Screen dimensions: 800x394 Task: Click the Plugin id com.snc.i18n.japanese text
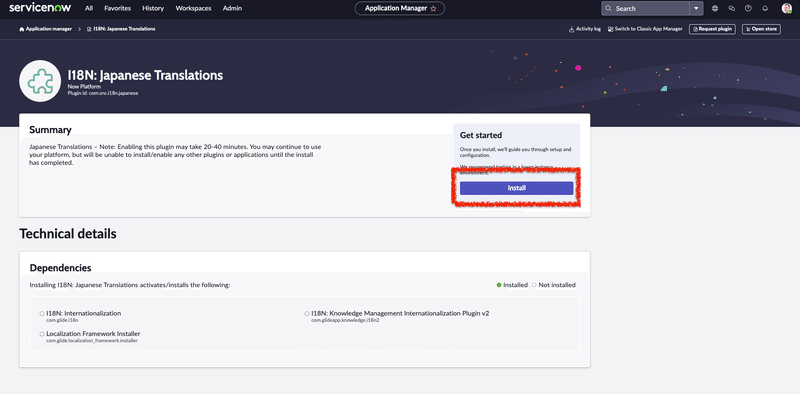point(103,93)
